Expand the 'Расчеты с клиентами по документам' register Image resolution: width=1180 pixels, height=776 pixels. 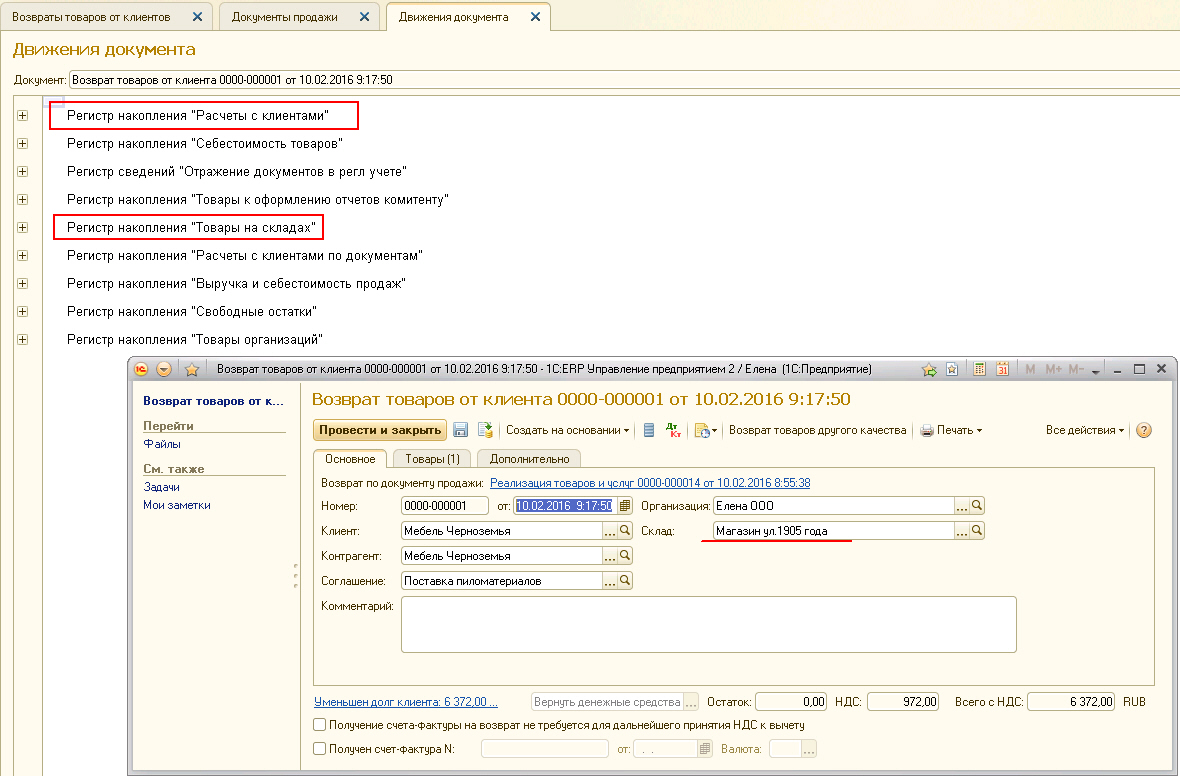point(23,256)
